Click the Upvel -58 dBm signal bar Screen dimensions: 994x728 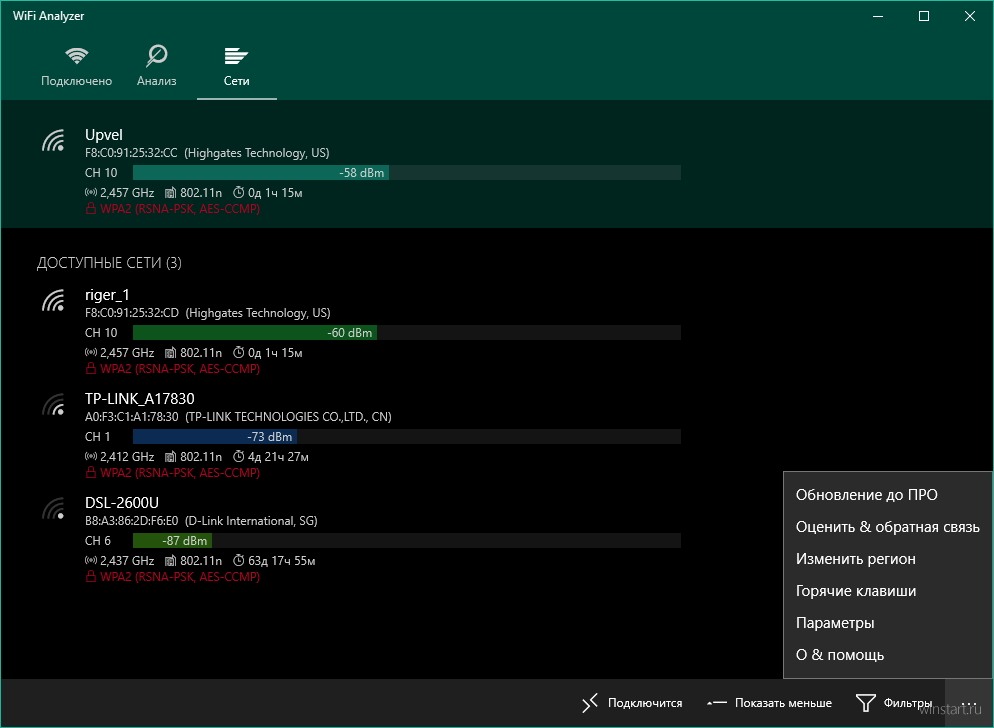click(x=407, y=172)
